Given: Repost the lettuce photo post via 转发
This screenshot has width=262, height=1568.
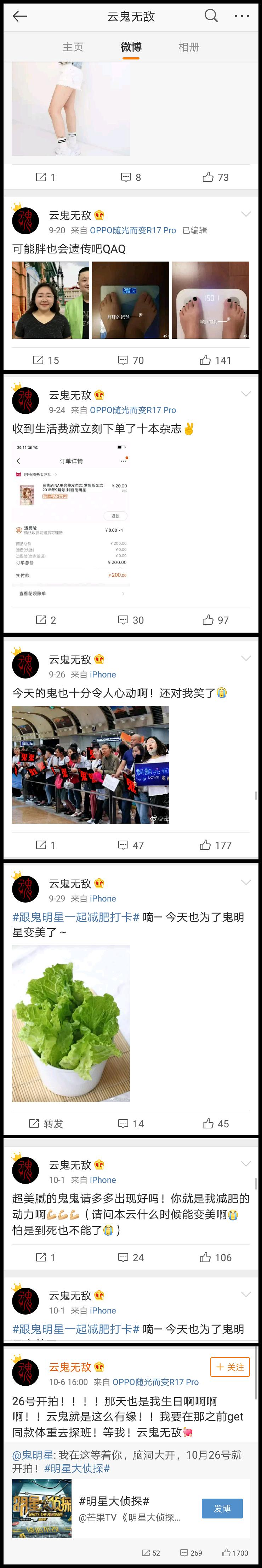Looking at the screenshot, I should click(x=46, y=1124).
